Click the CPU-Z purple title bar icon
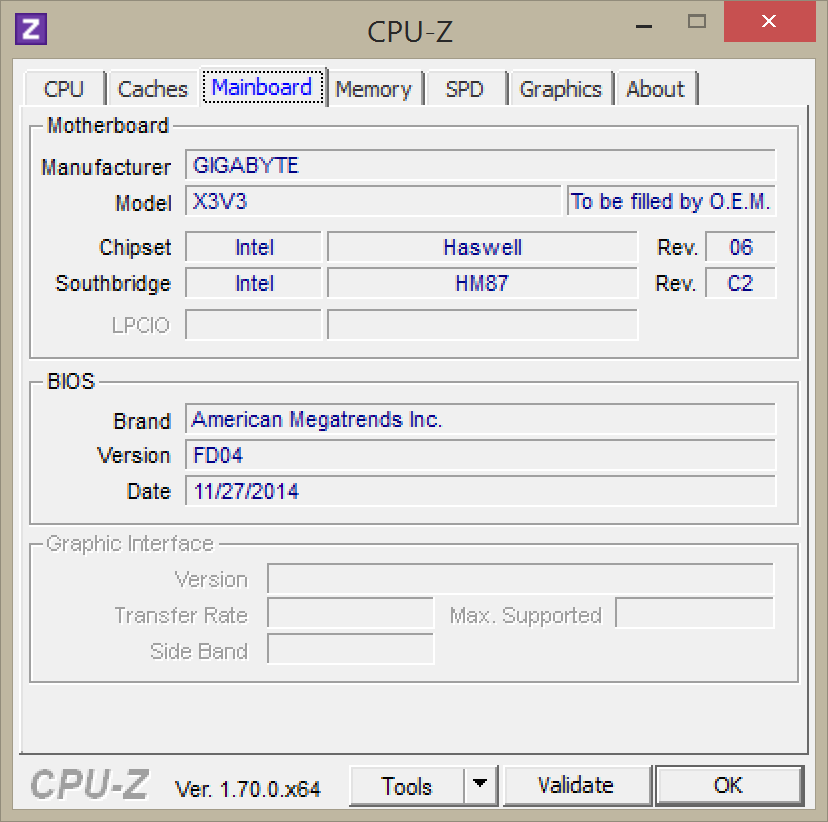The width and height of the screenshot is (828, 822). point(32,28)
